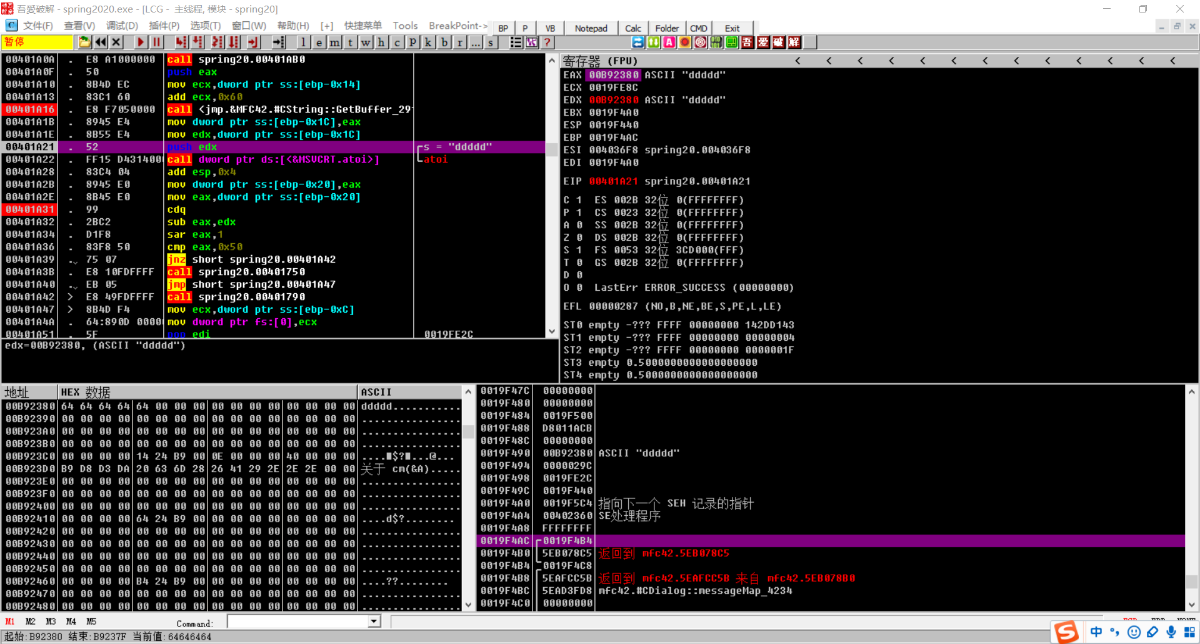Open the 插件(P) menu
Image resolution: width=1200 pixels, height=644 pixels.
pos(164,26)
